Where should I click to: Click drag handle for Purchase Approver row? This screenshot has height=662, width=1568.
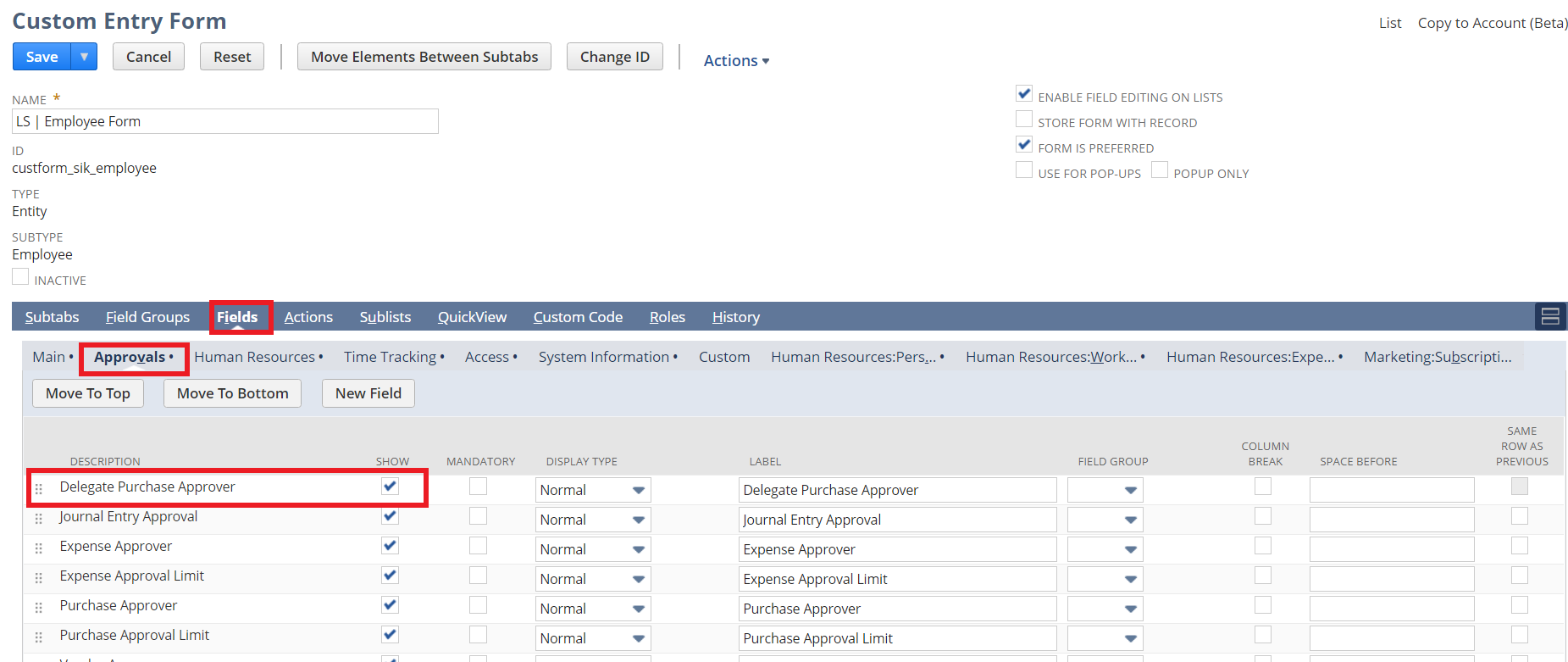(39, 608)
